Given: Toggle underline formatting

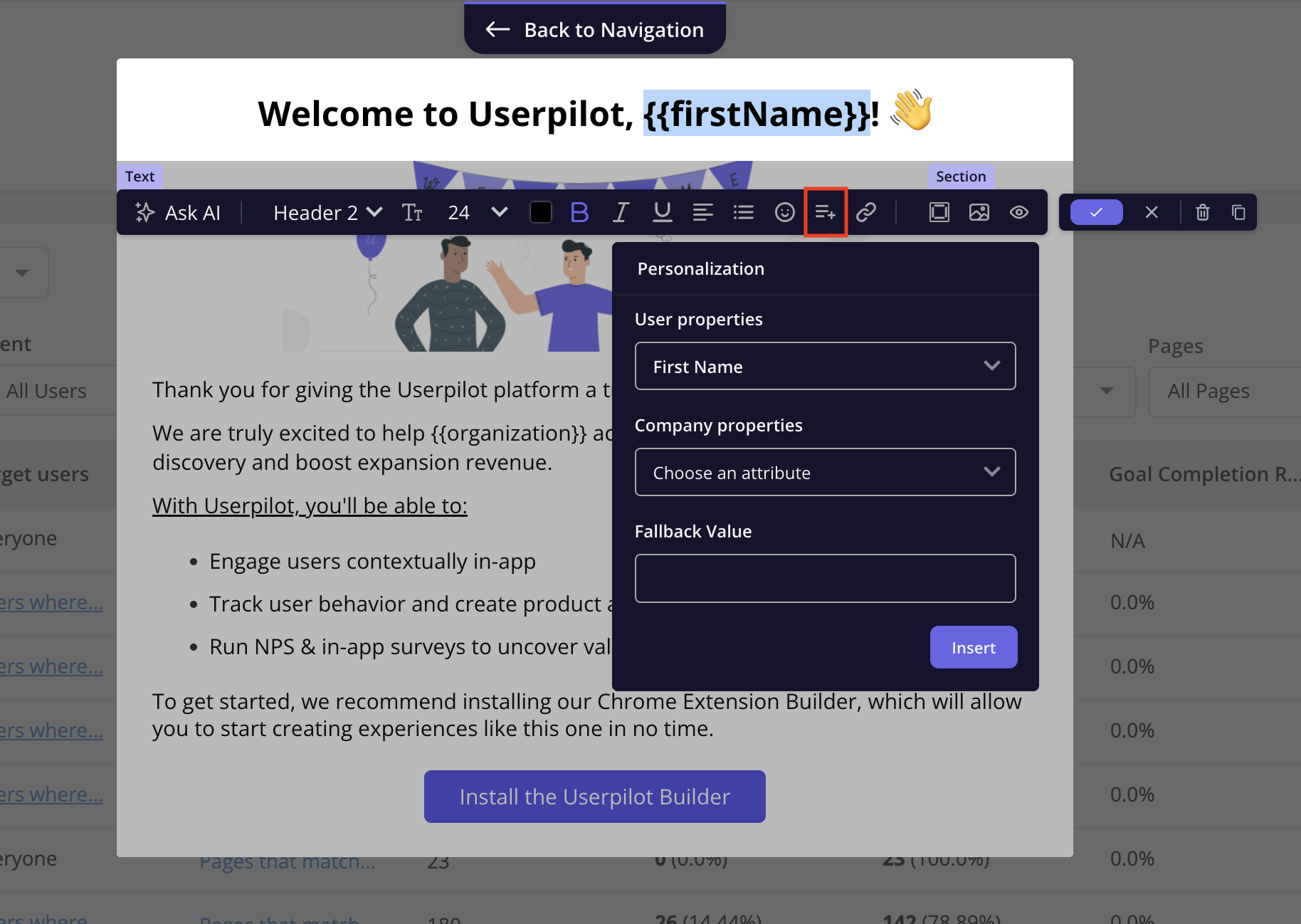Looking at the screenshot, I should point(662,212).
